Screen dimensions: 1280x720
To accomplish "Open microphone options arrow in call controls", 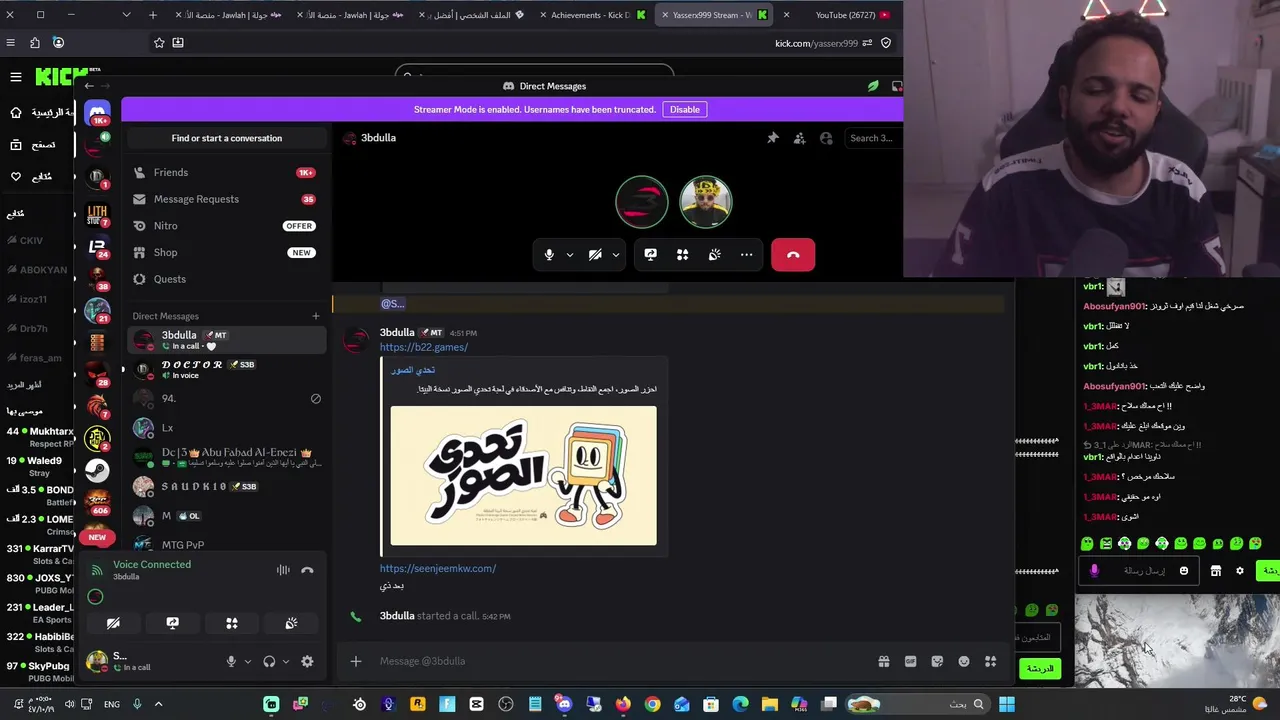I will pos(570,255).
